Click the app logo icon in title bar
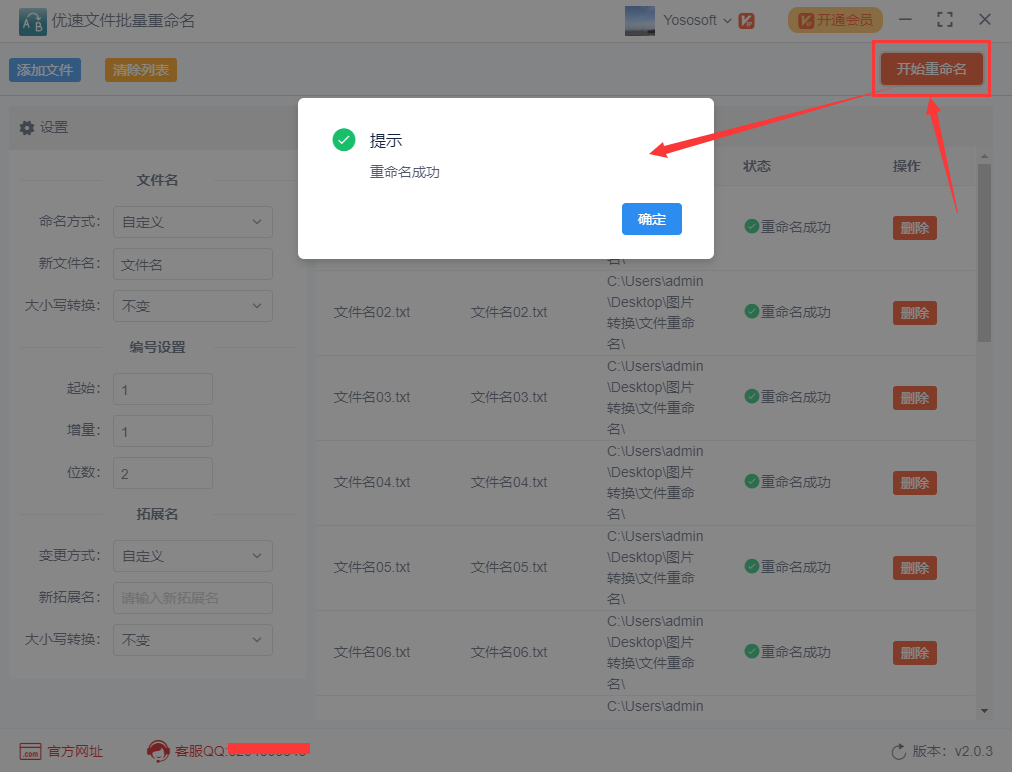This screenshot has height=772, width=1012. (32, 22)
